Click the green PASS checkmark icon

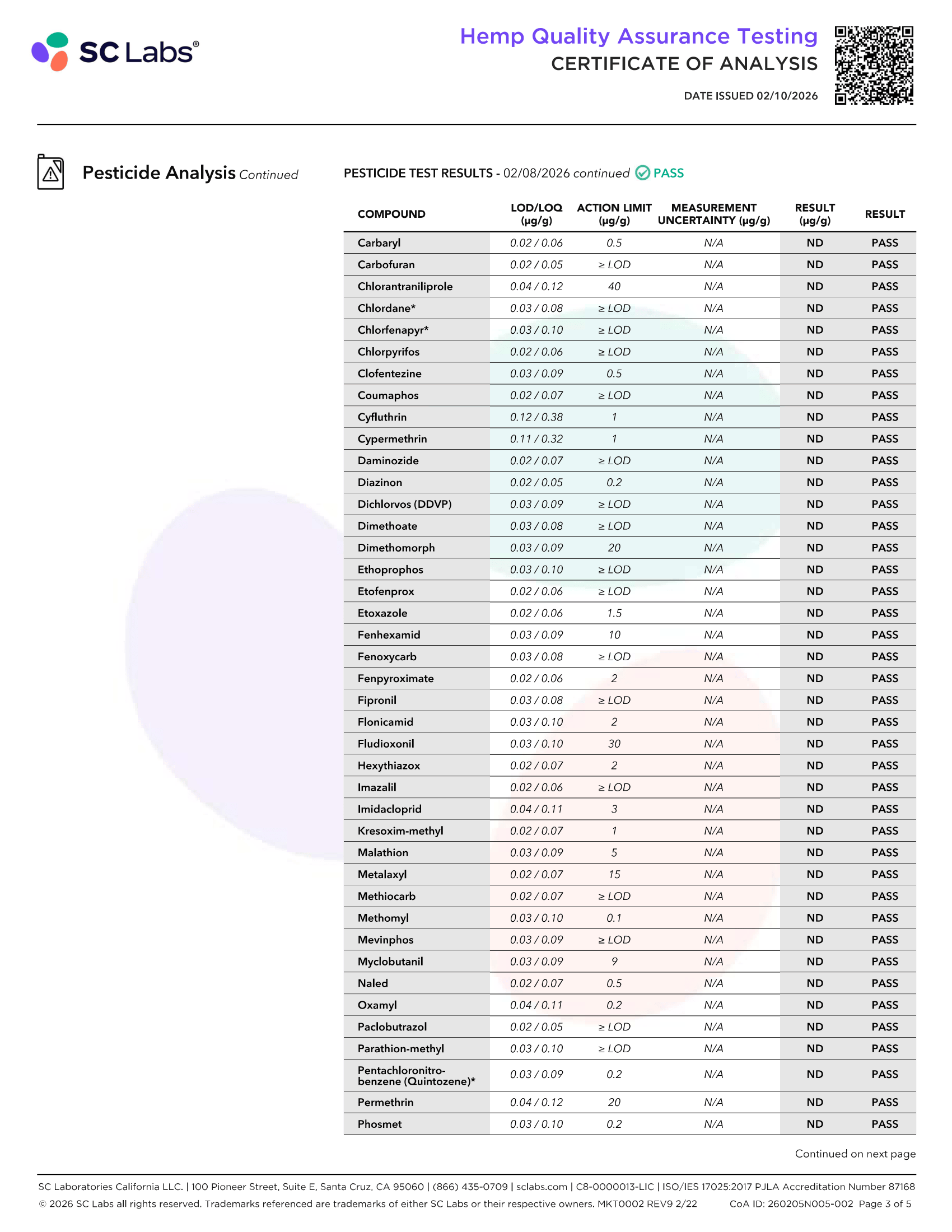pos(642,173)
